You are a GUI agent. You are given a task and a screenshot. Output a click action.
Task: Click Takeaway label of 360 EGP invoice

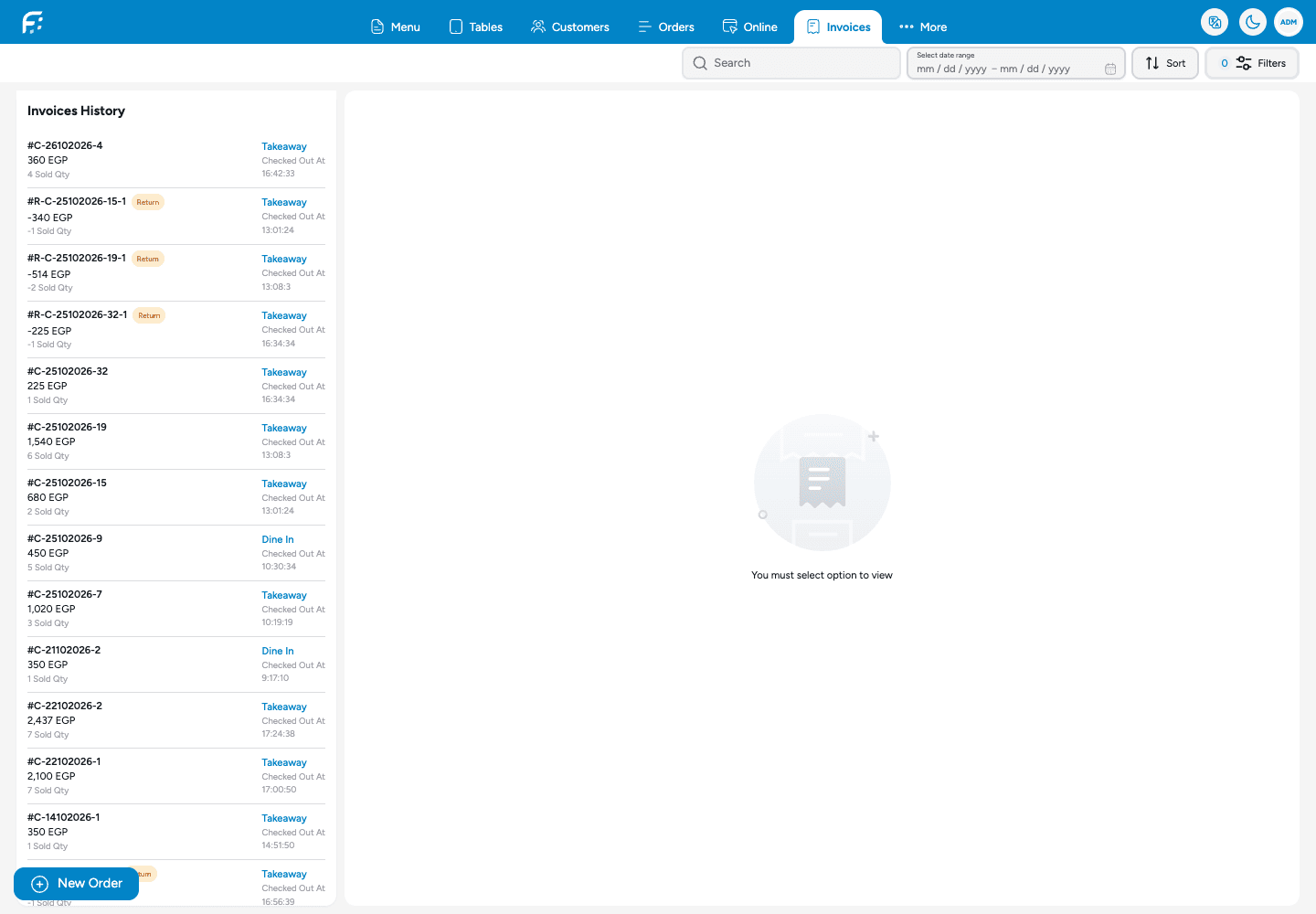tap(284, 146)
